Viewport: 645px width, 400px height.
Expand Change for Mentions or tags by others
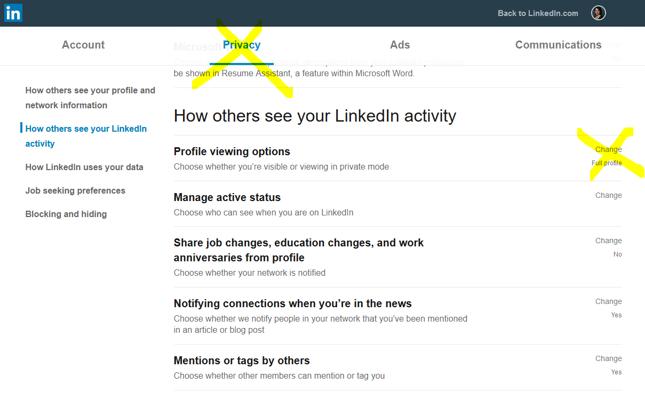click(608, 358)
